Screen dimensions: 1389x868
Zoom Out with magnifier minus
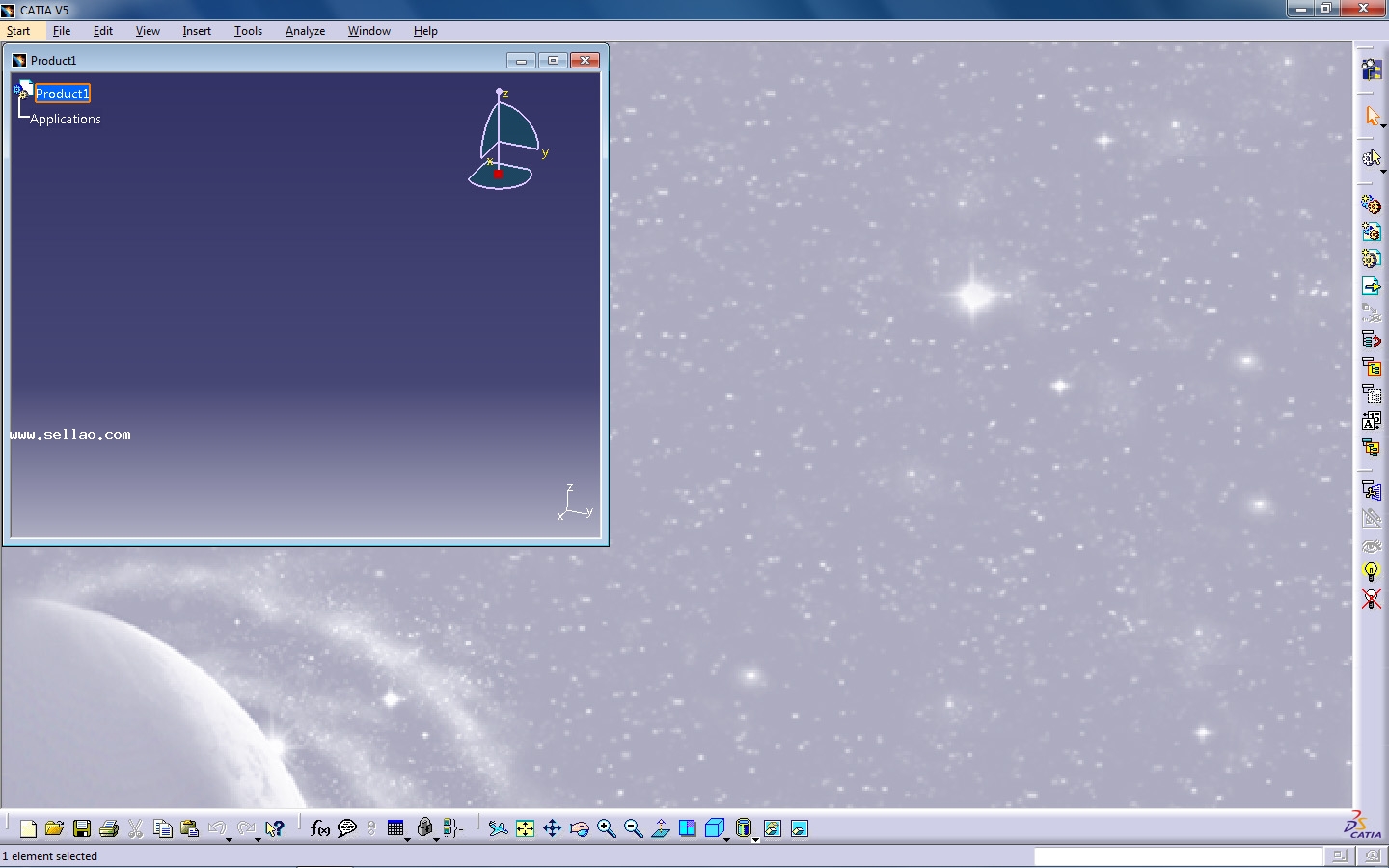point(633,828)
